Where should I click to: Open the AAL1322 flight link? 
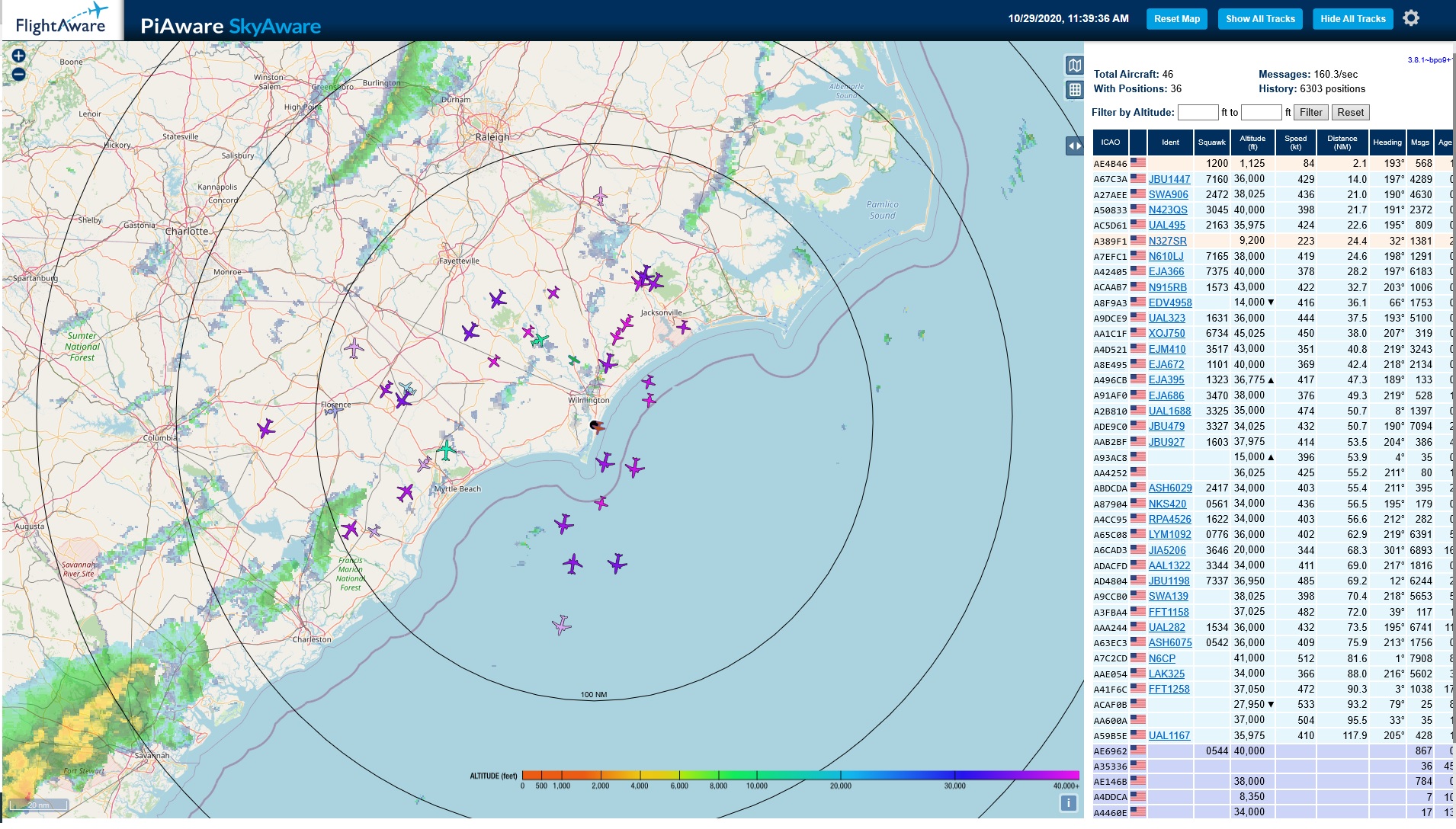click(1169, 565)
